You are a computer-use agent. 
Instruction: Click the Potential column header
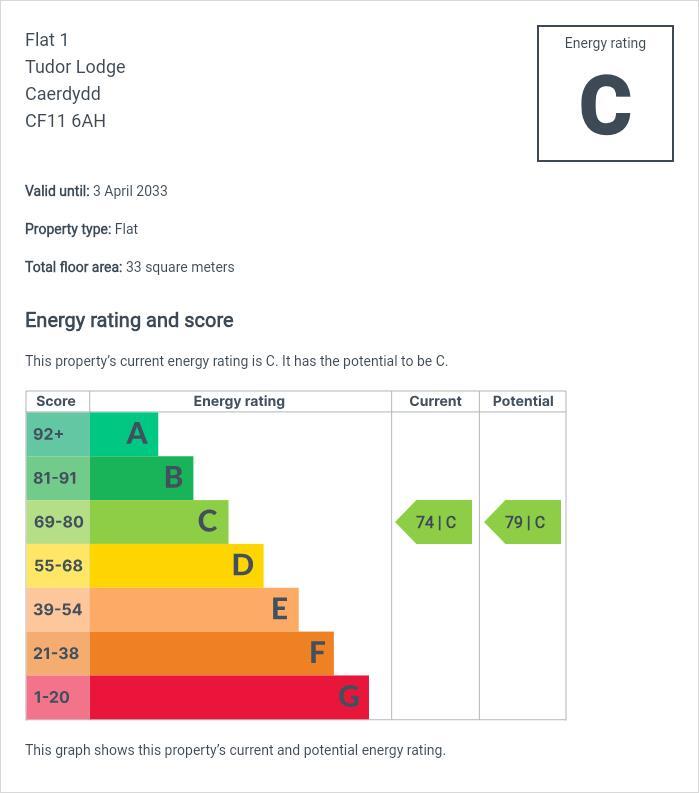[x=523, y=401]
